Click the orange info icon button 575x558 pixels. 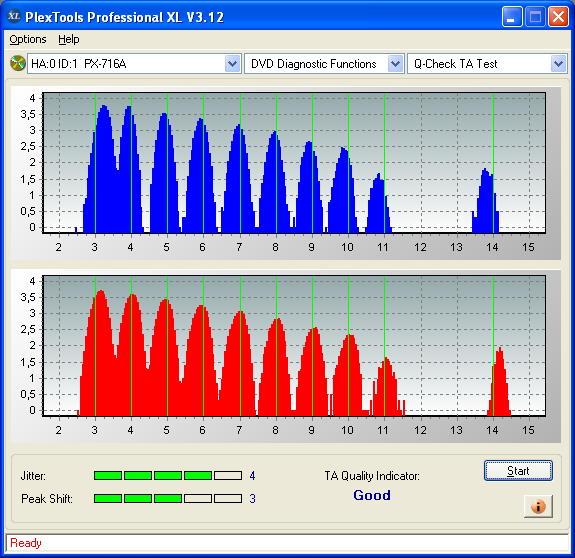[x=538, y=506]
